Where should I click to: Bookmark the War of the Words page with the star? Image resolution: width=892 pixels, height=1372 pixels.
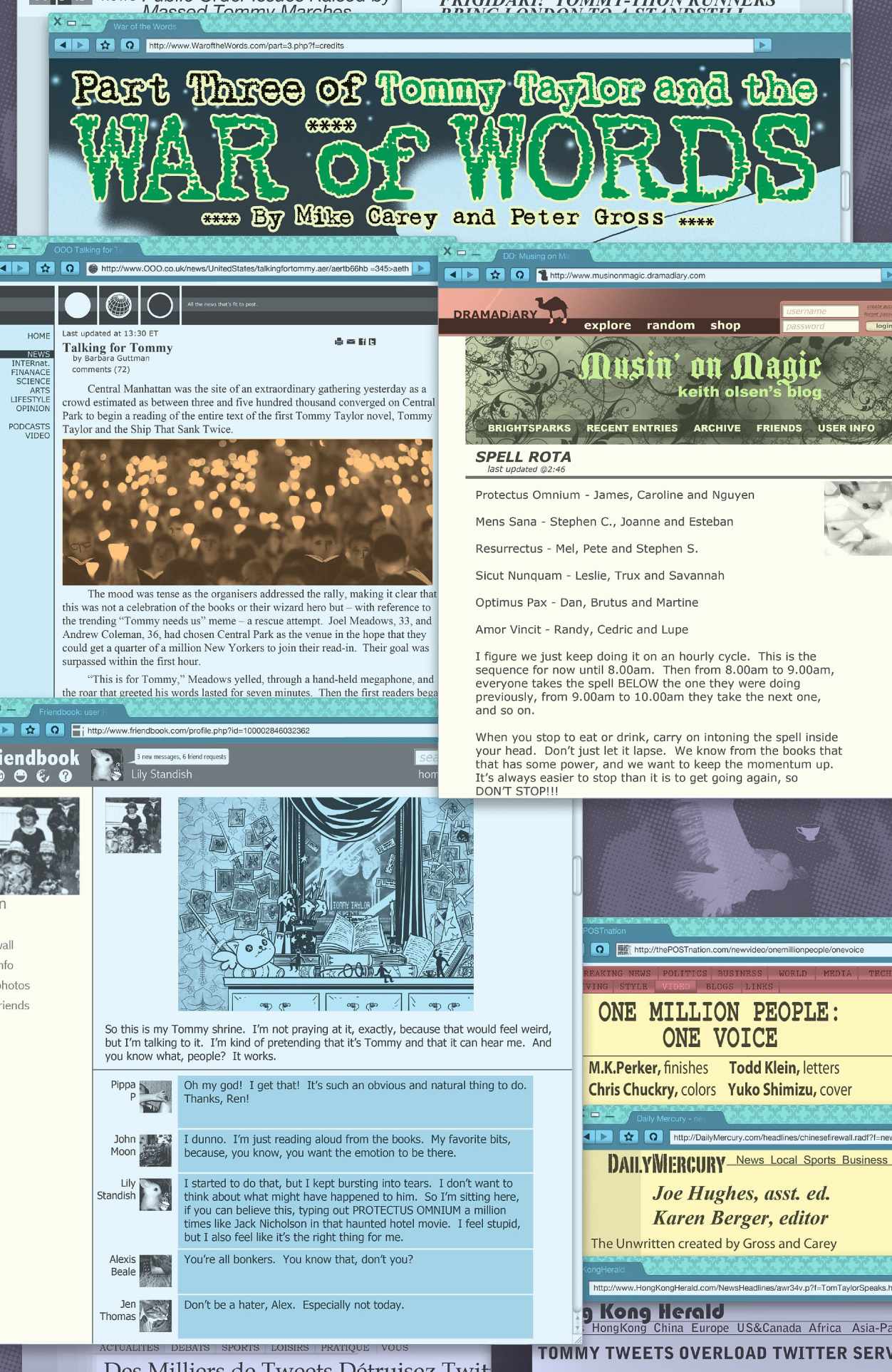105,46
